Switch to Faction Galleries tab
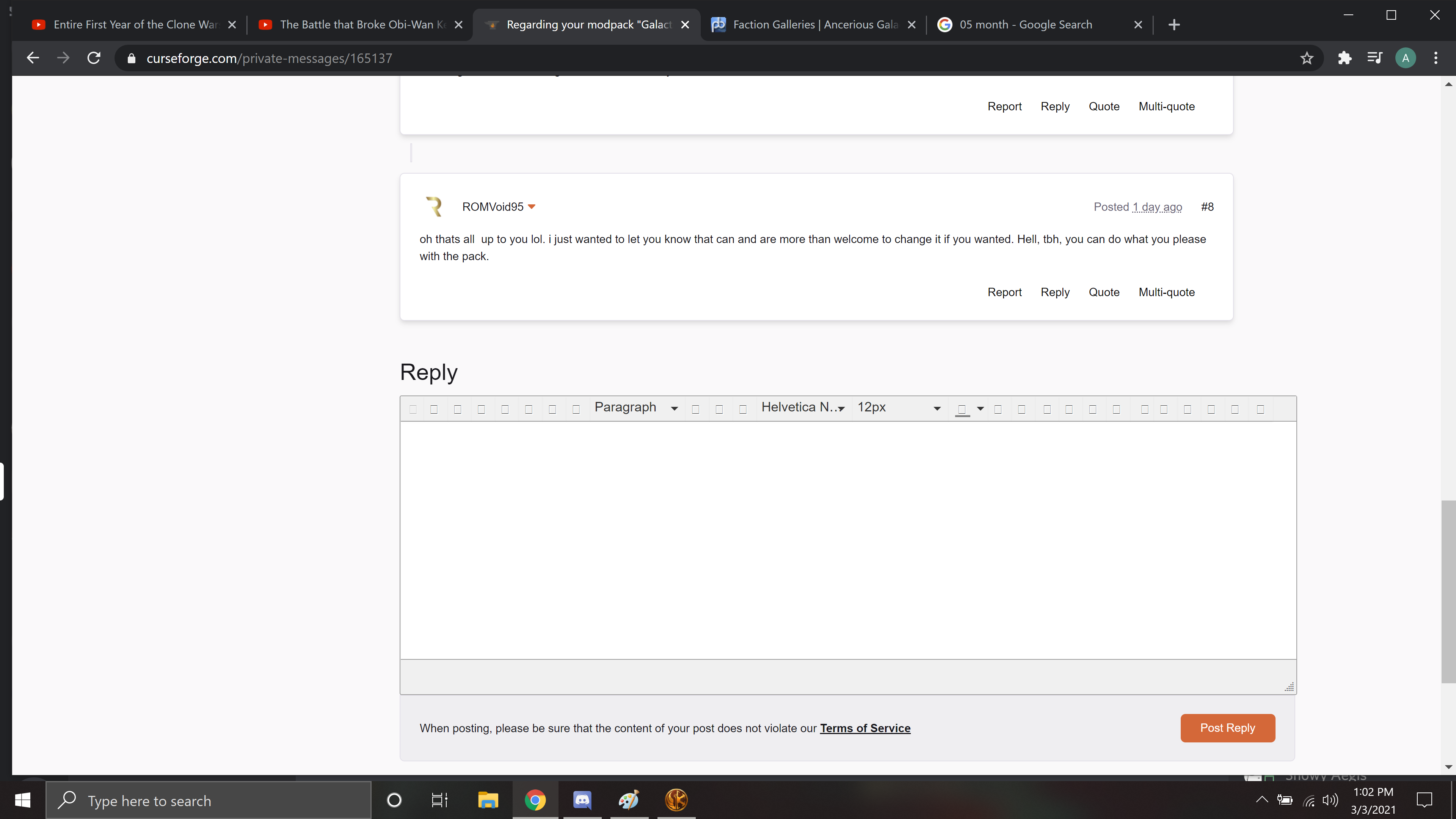The height and width of the screenshot is (819, 1456). click(814, 24)
